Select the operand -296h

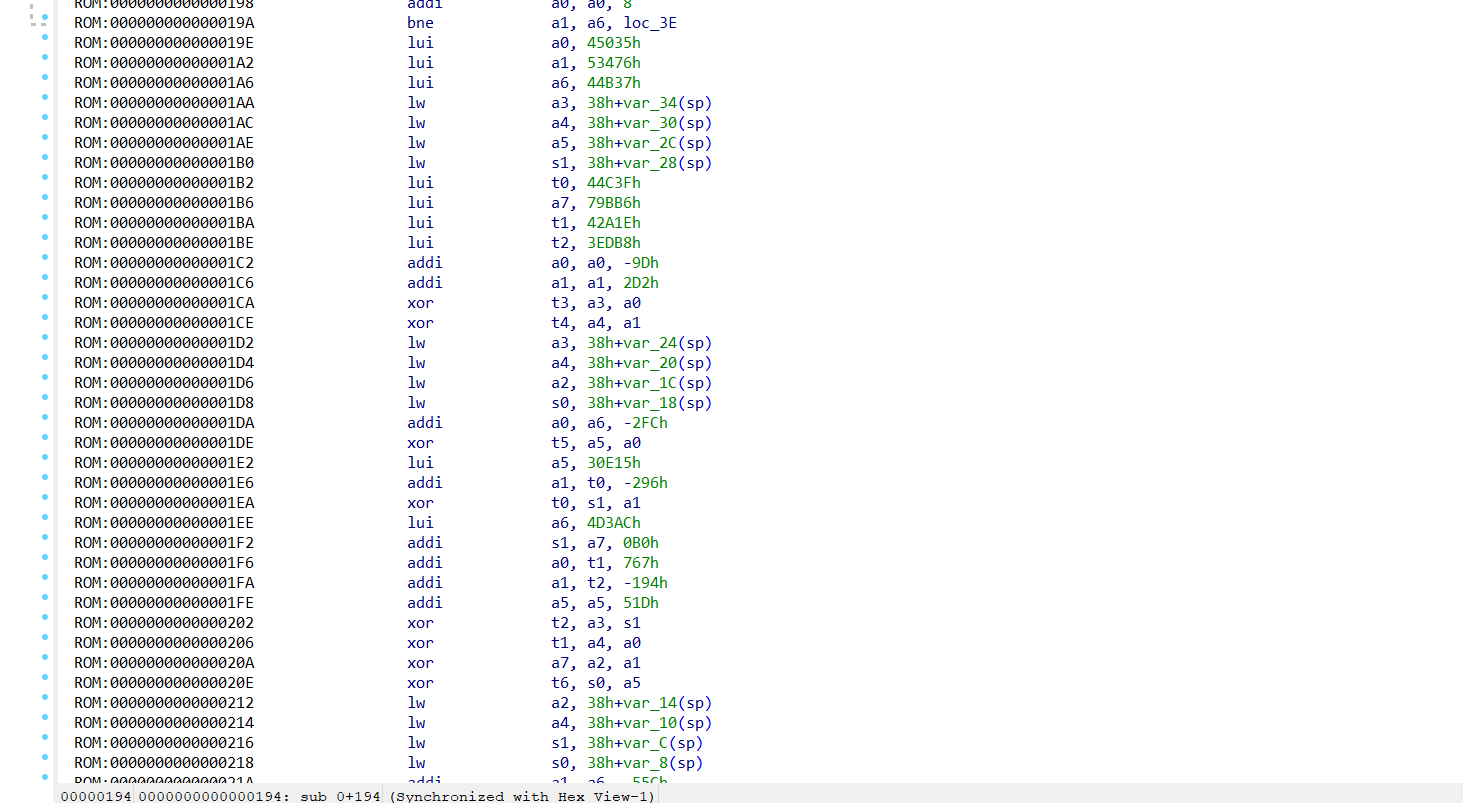644,483
